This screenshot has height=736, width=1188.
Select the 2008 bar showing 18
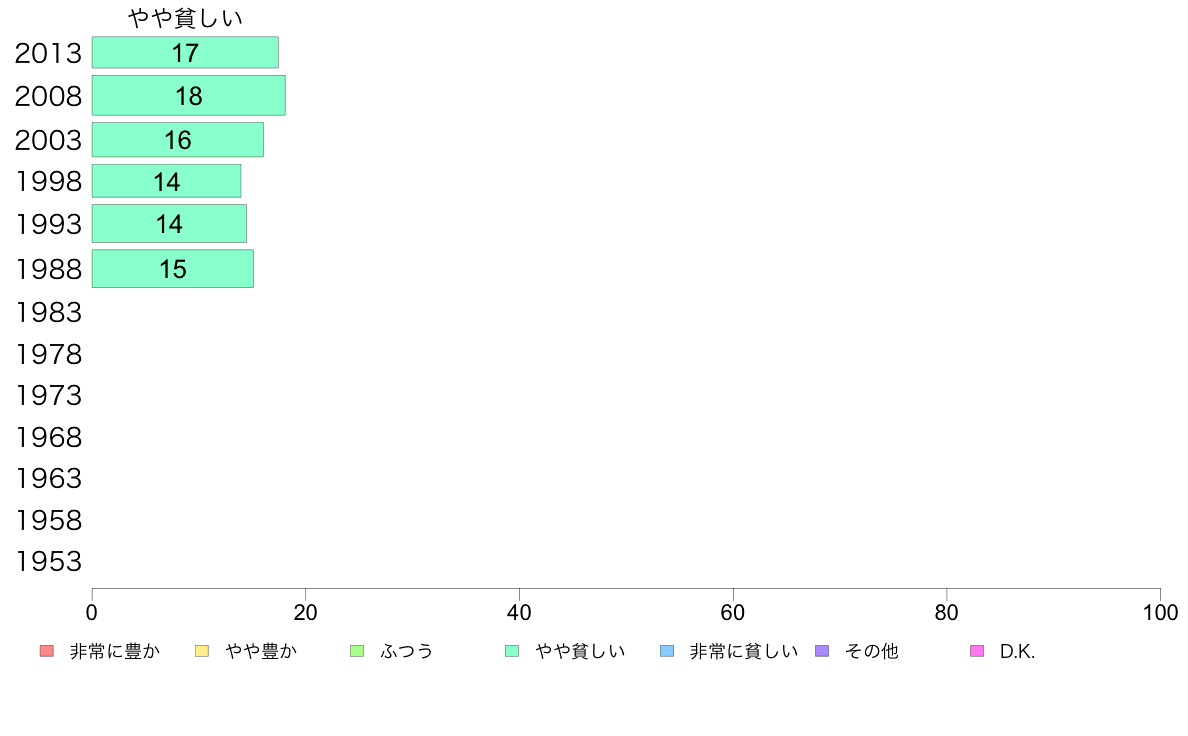point(189,96)
